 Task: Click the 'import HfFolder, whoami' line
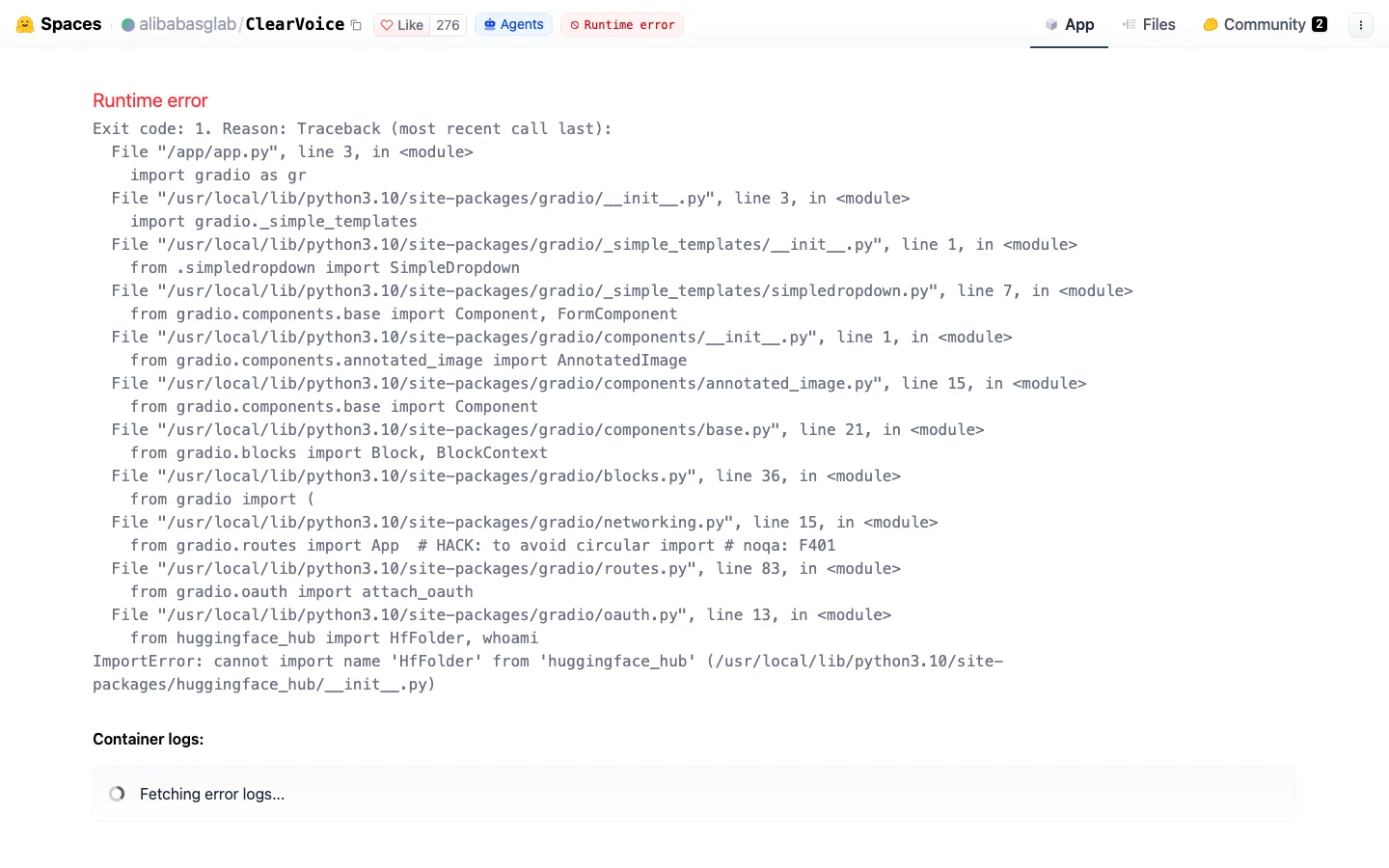click(x=335, y=638)
